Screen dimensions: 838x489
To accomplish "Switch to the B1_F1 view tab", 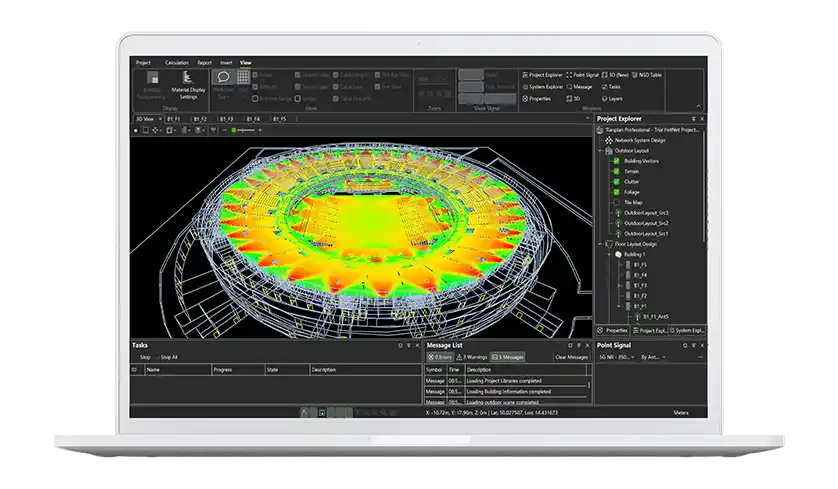I will (173, 119).
